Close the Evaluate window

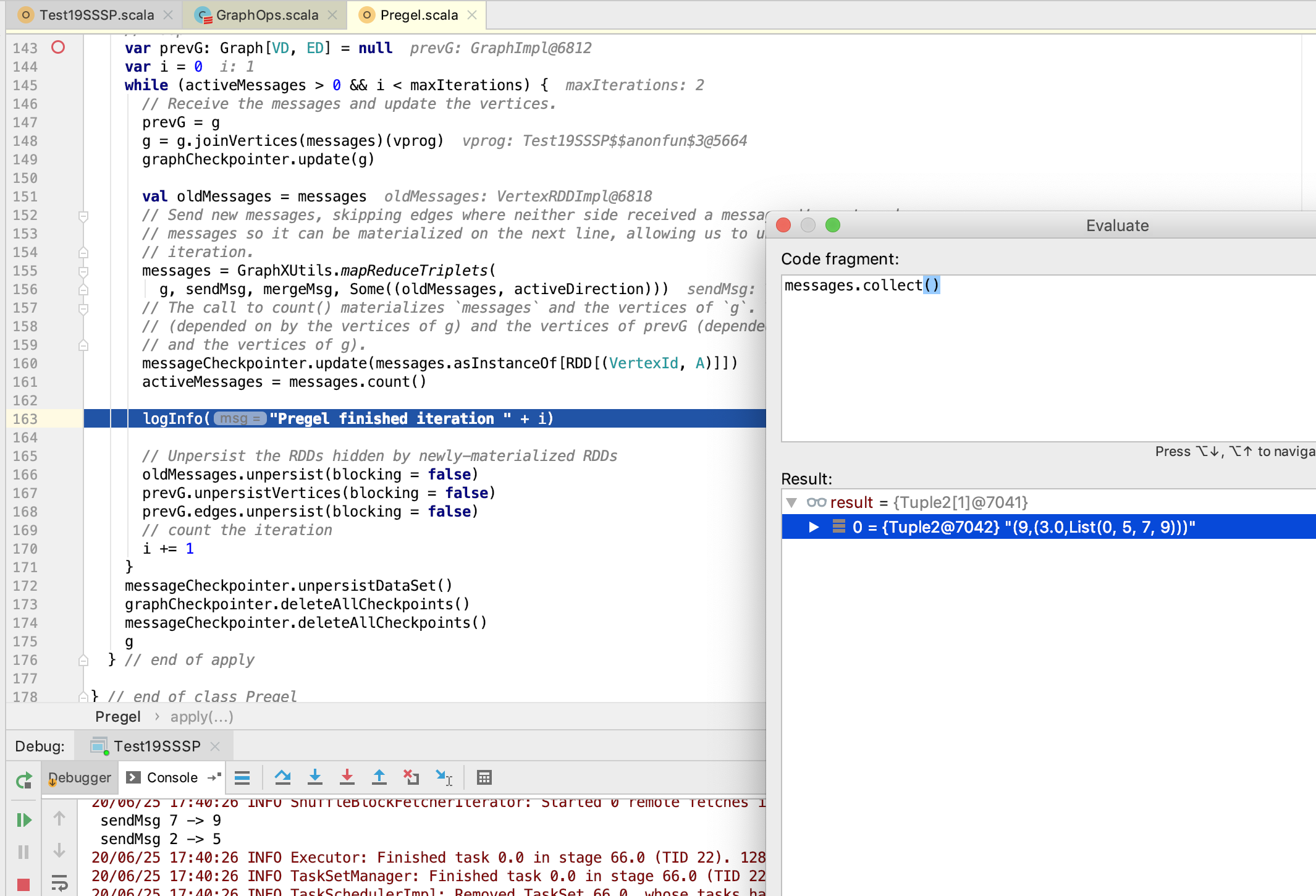[783, 225]
